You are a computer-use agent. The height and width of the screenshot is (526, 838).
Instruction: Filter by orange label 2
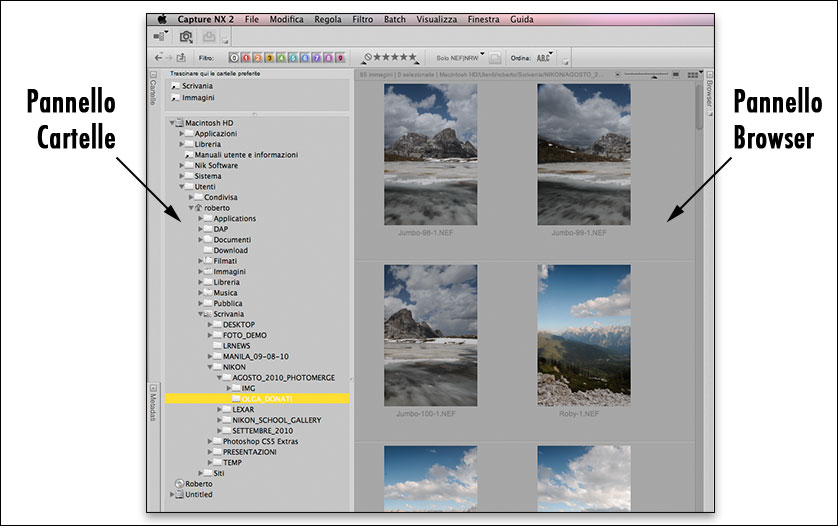coord(258,58)
